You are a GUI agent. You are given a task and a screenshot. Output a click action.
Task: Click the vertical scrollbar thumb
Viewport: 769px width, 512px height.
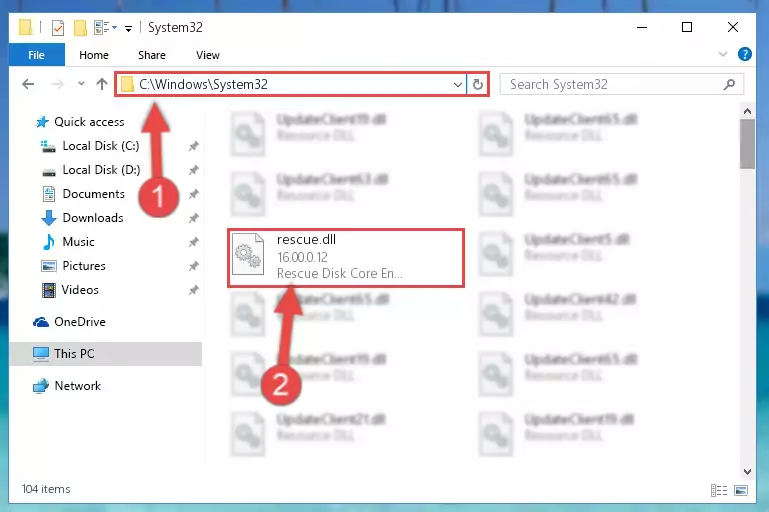point(747,144)
